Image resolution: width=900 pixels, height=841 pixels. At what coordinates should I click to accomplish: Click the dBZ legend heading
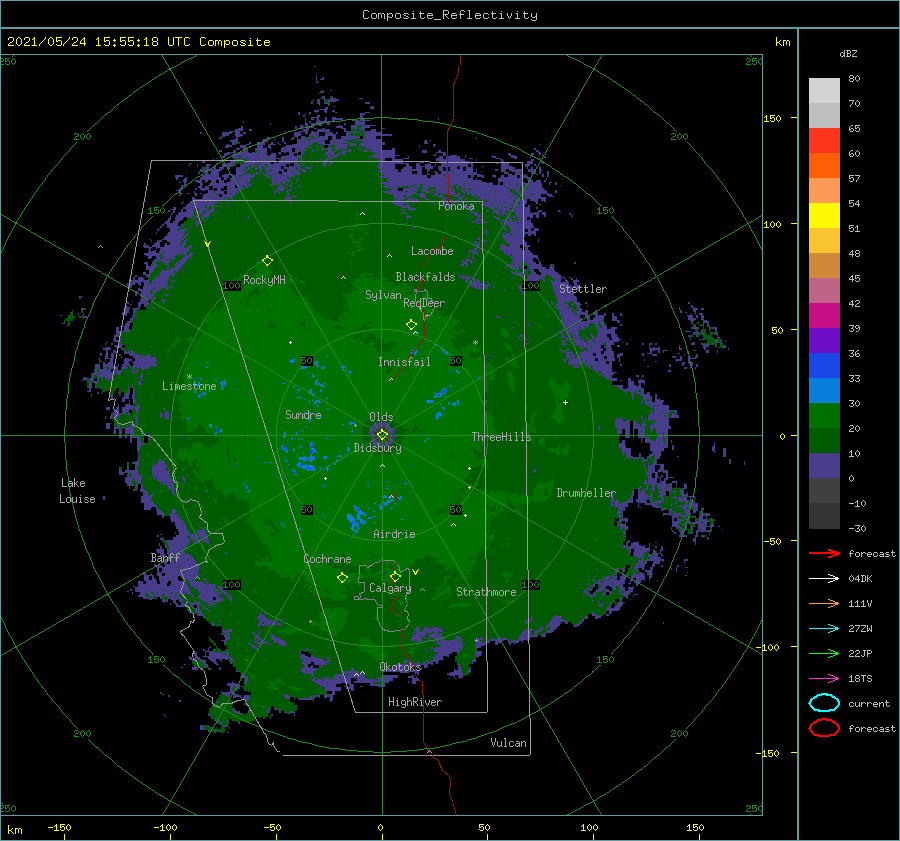pyautogui.click(x=848, y=53)
